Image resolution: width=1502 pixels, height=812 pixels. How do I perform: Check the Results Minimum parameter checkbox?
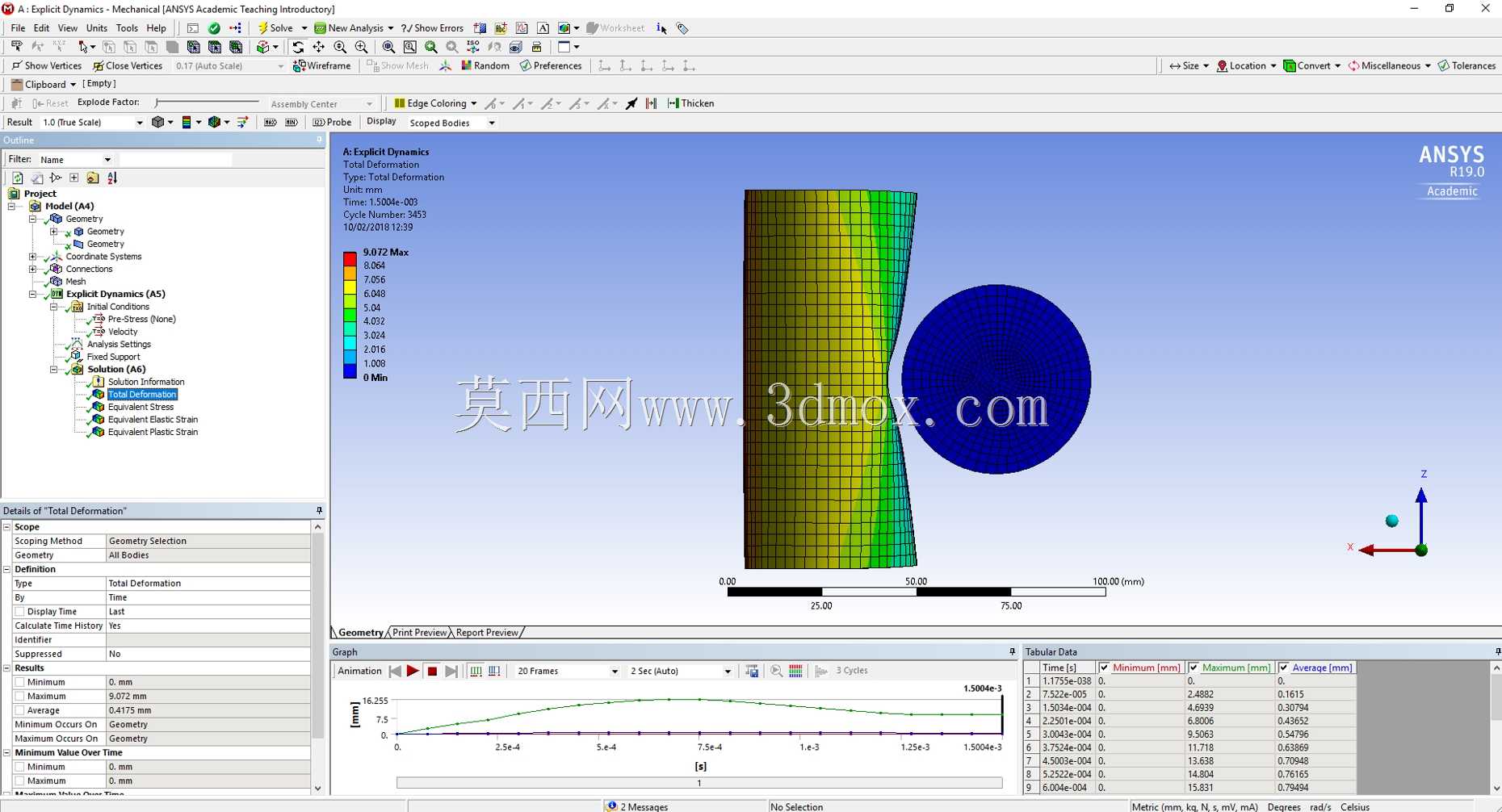coord(19,682)
